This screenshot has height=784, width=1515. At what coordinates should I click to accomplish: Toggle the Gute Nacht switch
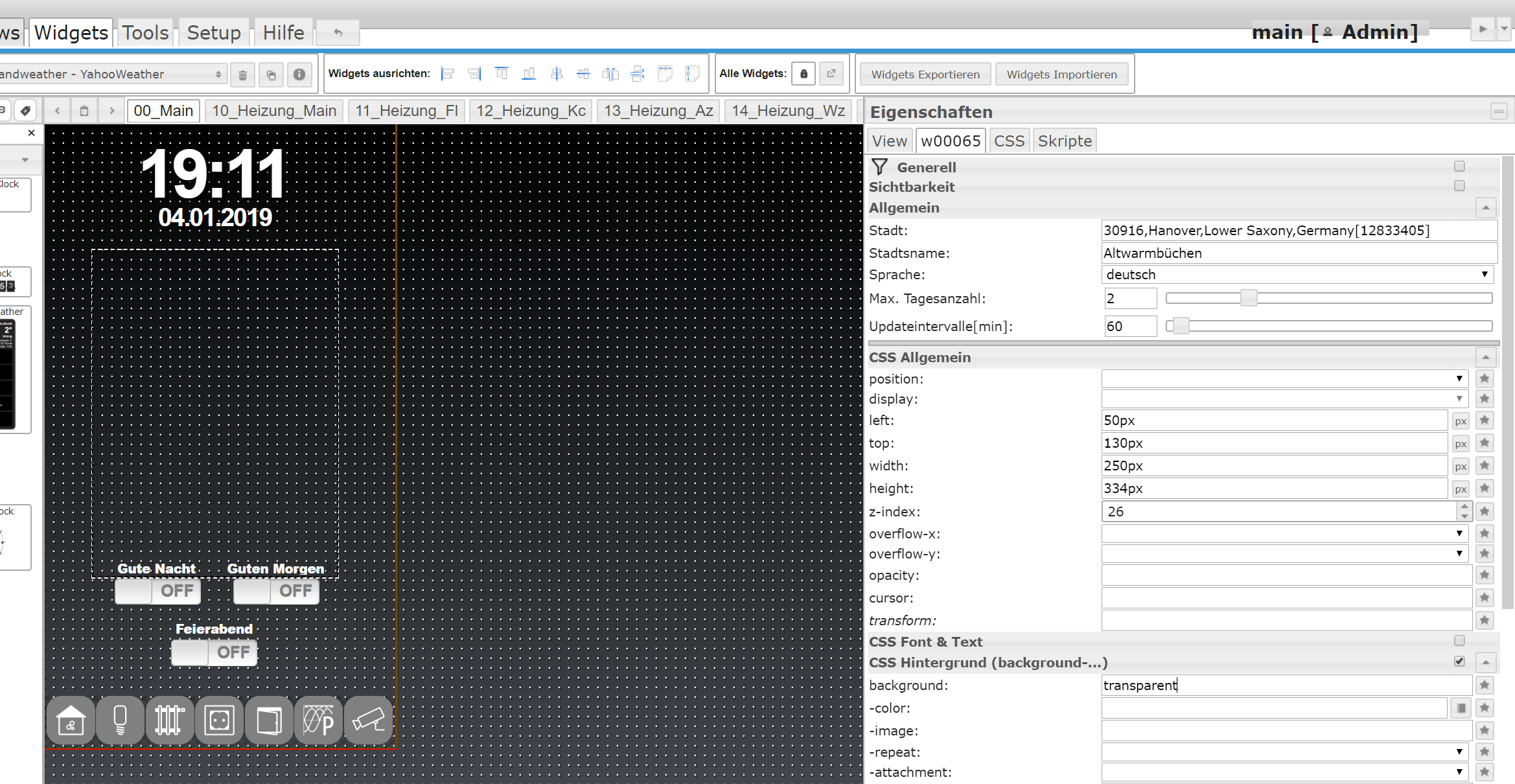[157, 591]
